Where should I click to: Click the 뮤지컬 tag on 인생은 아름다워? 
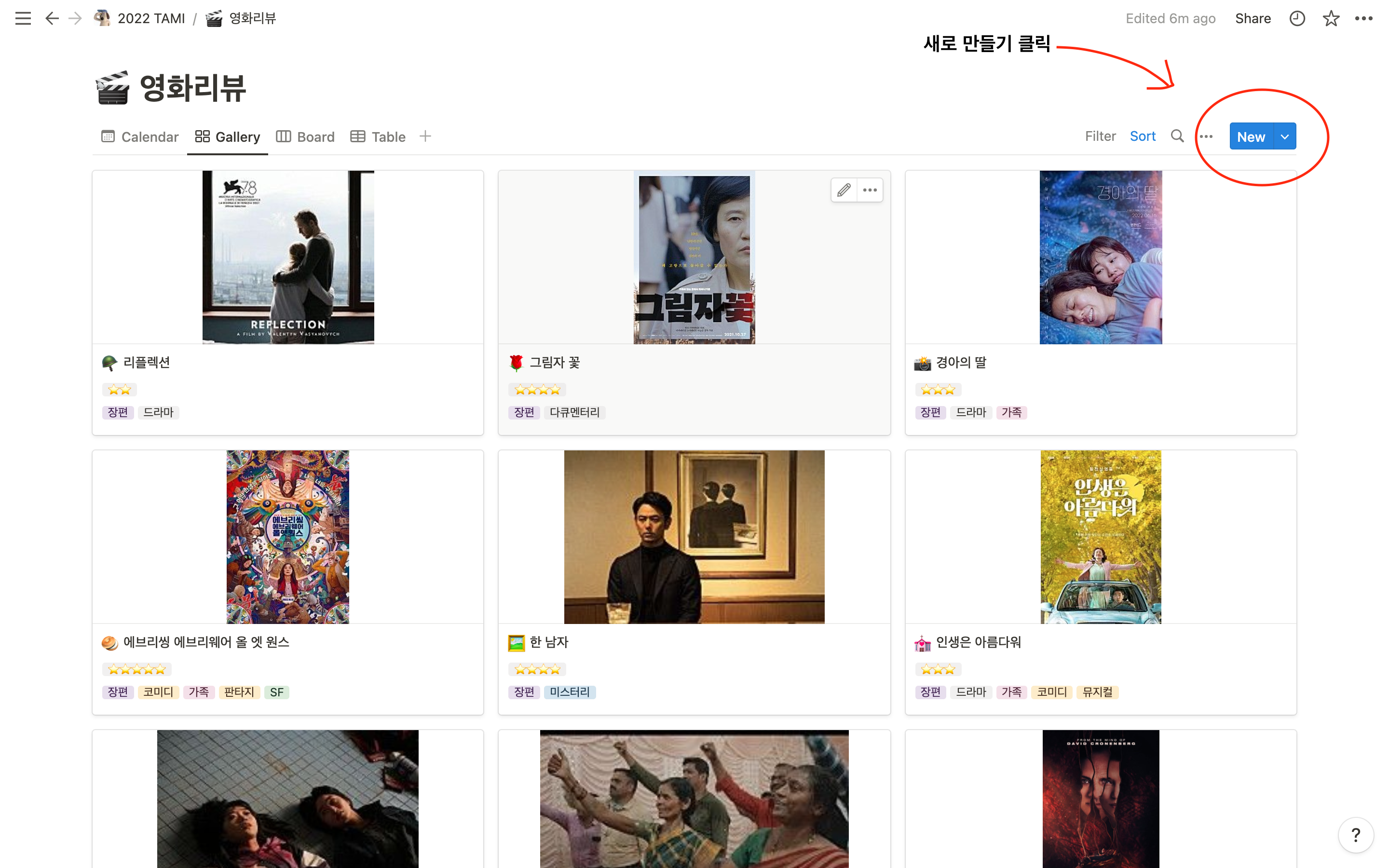click(x=1097, y=692)
